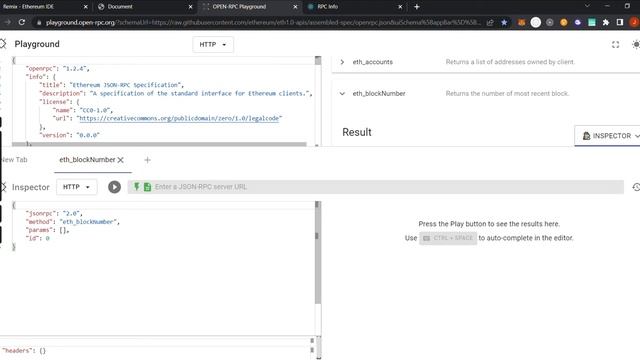Open the Inspector HTTP transport dropdown
Screen dimensions: 640x360
coord(76,187)
